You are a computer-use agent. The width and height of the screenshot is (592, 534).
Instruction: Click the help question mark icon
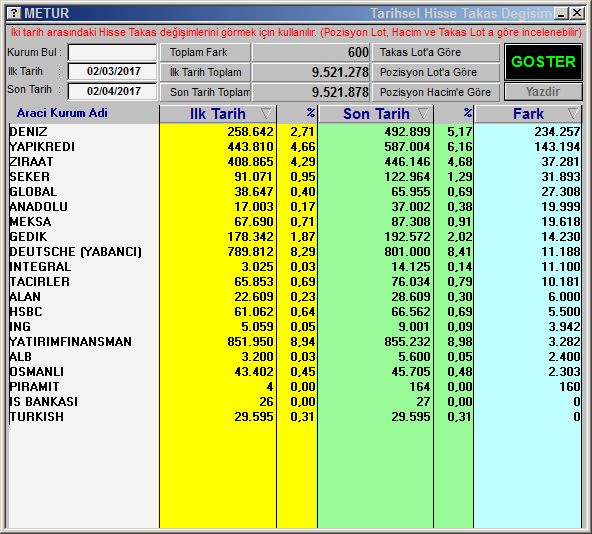pyautogui.click(x=14, y=14)
